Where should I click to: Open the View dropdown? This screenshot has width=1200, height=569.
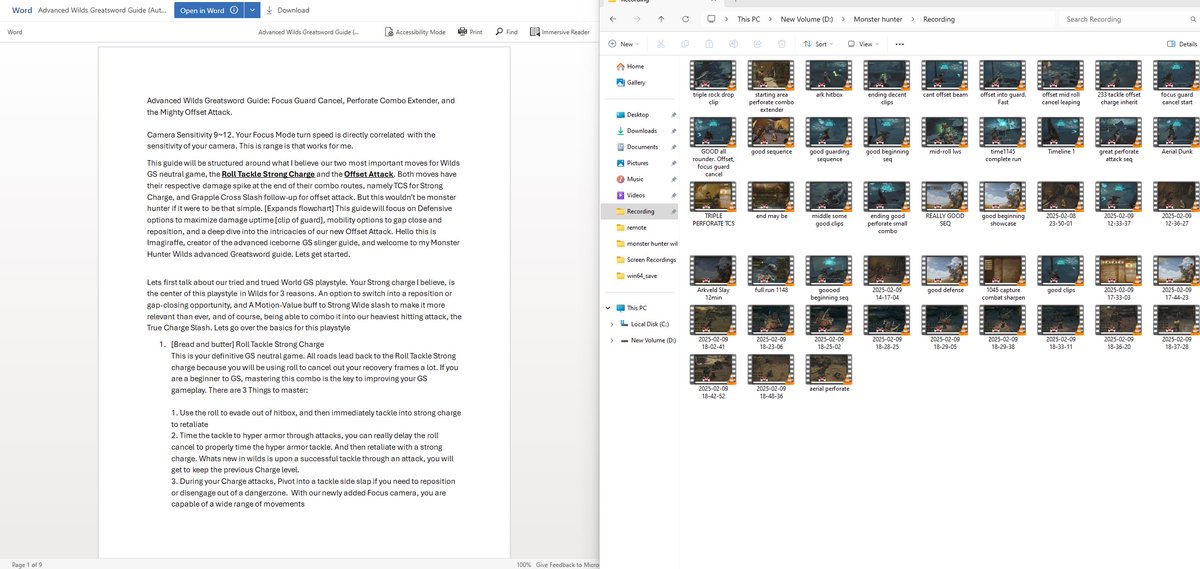click(x=865, y=44)
